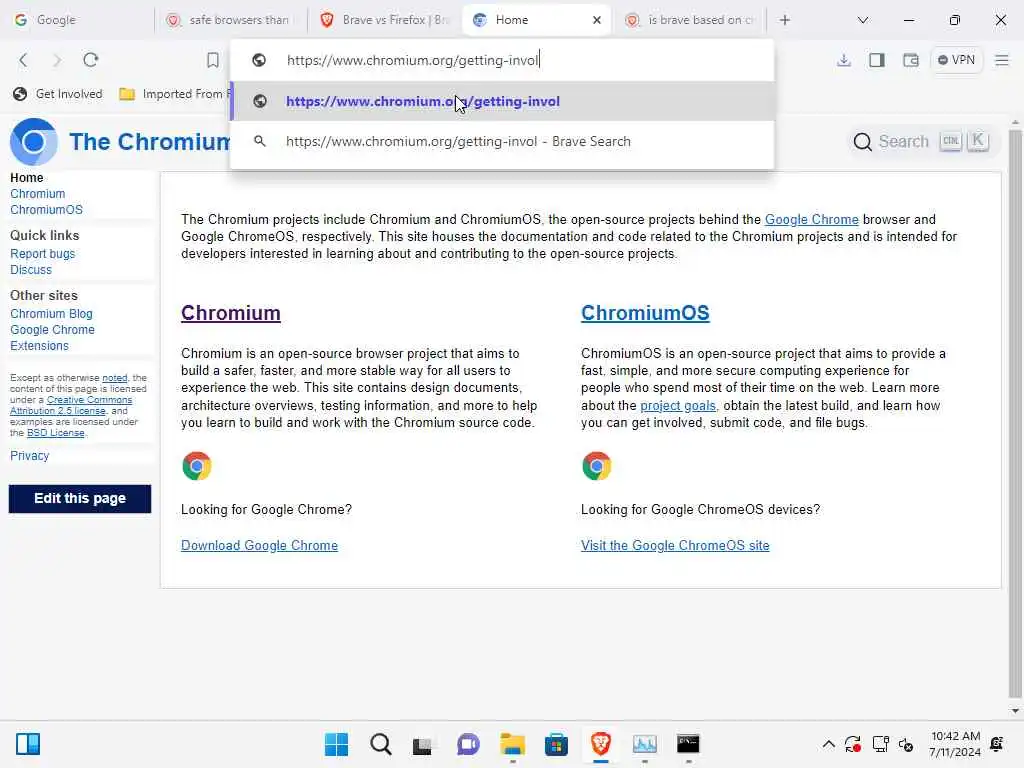Toggle the sidebar panel icon
Viewport: 1024px width, 768px height.
pos(877,60)
